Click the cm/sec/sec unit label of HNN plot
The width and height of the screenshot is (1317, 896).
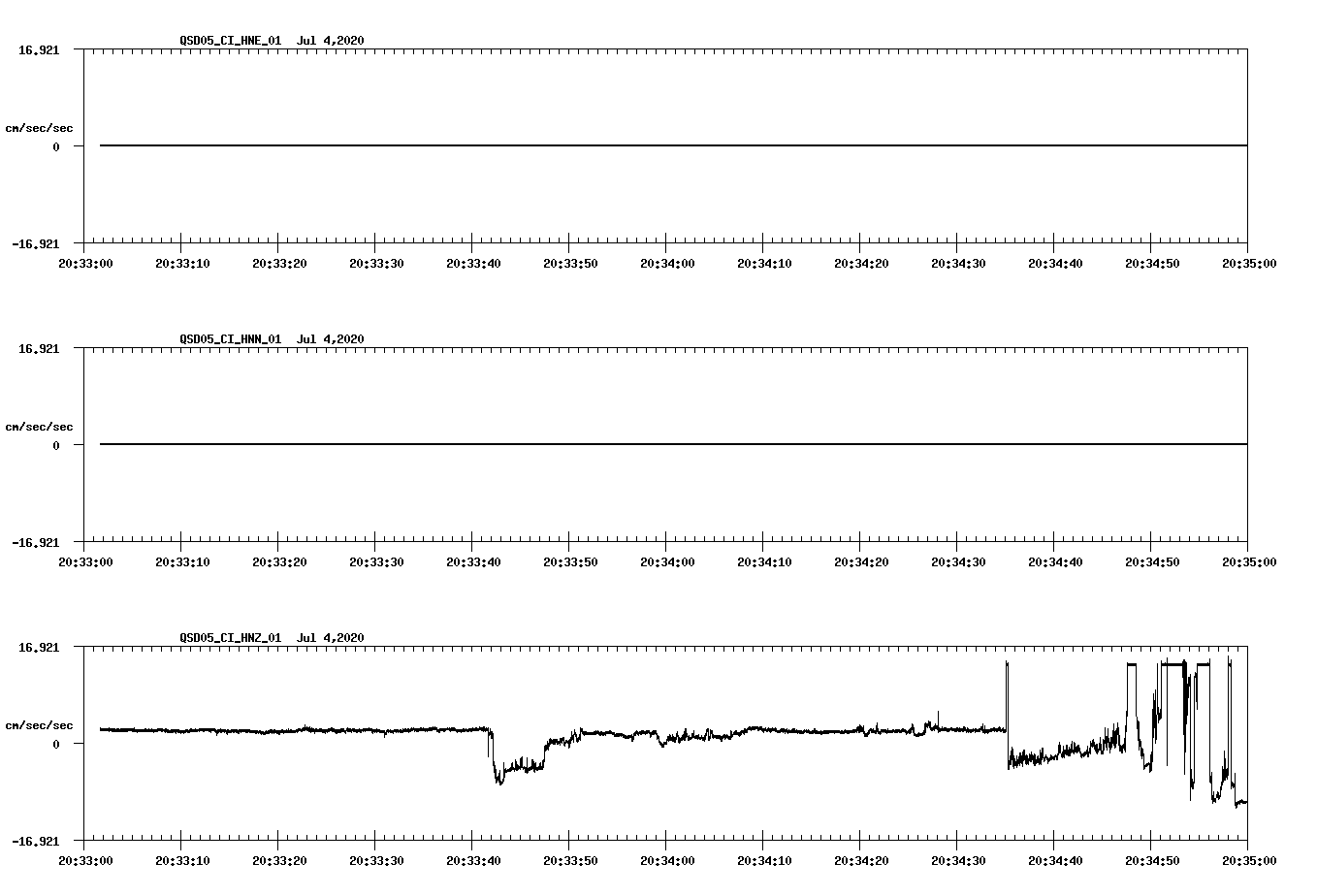click(x=39, y=427)
